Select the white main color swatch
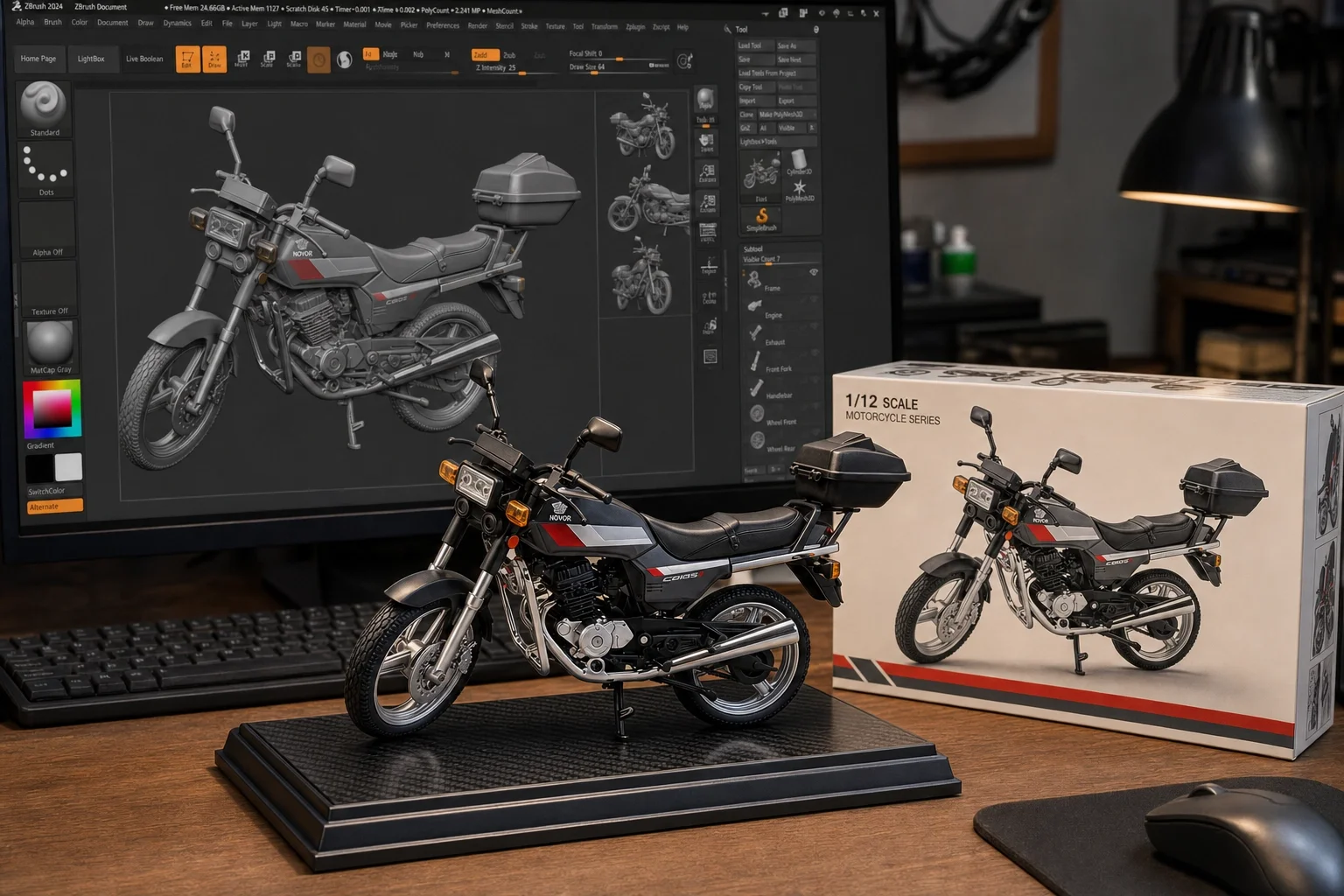This screenshot has height=896, width=1344. tap(68, 467)
